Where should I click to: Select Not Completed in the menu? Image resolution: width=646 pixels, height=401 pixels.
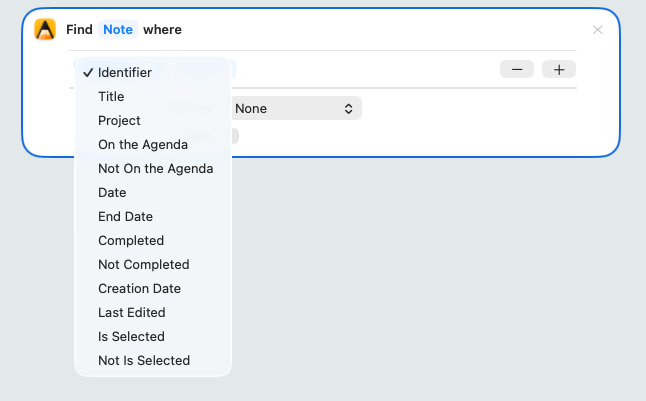[x=143, y=264]
